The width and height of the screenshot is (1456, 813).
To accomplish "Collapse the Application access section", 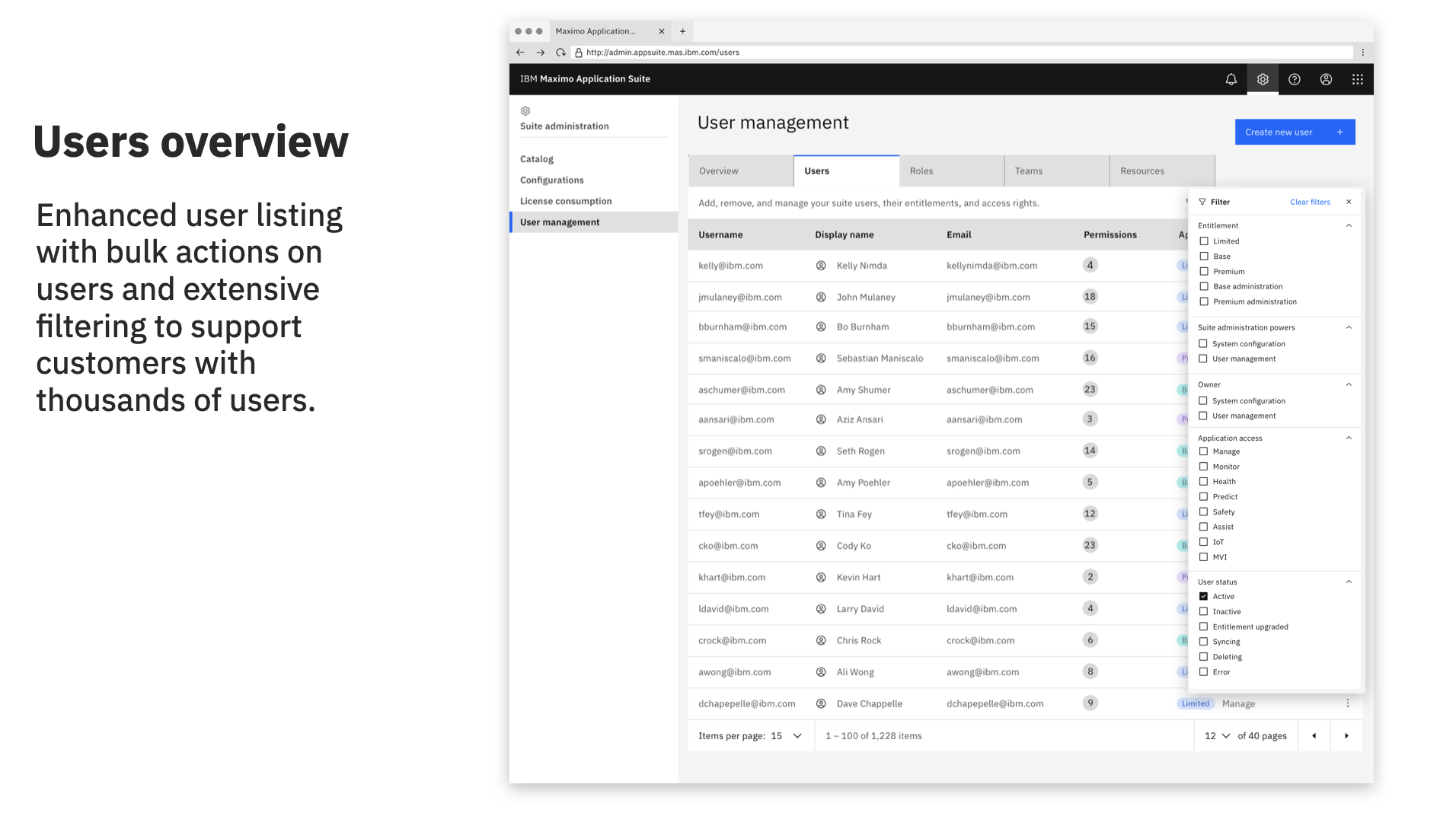I will pos(1349,438).
